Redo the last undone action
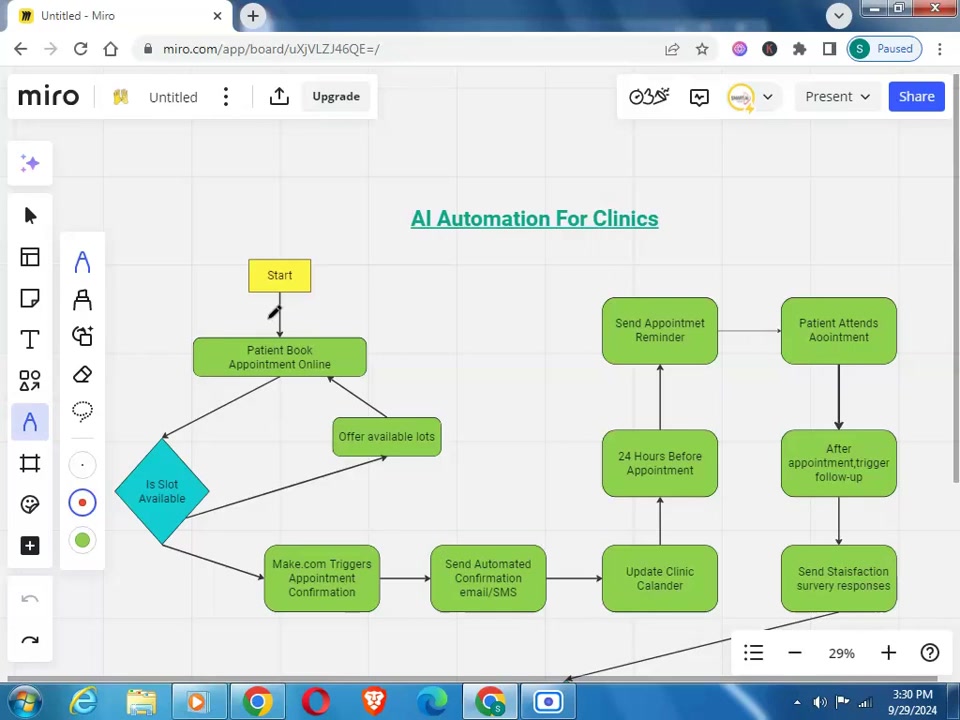 30,640
